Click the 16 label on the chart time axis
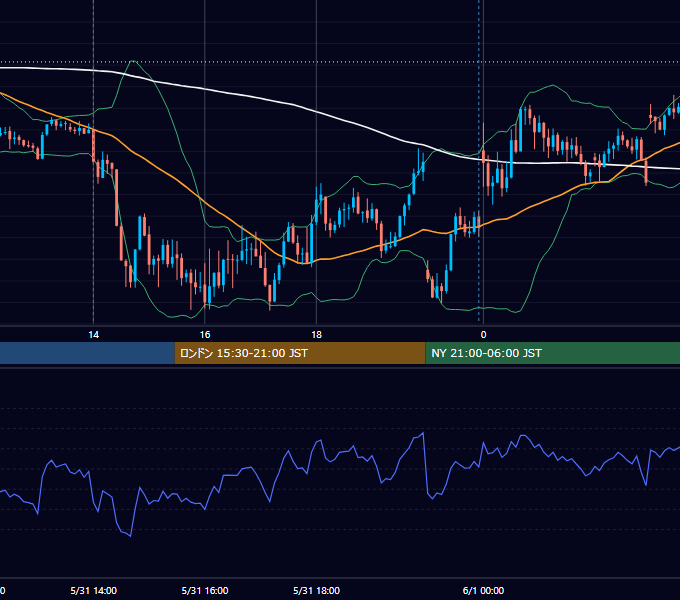 point(205,335)
